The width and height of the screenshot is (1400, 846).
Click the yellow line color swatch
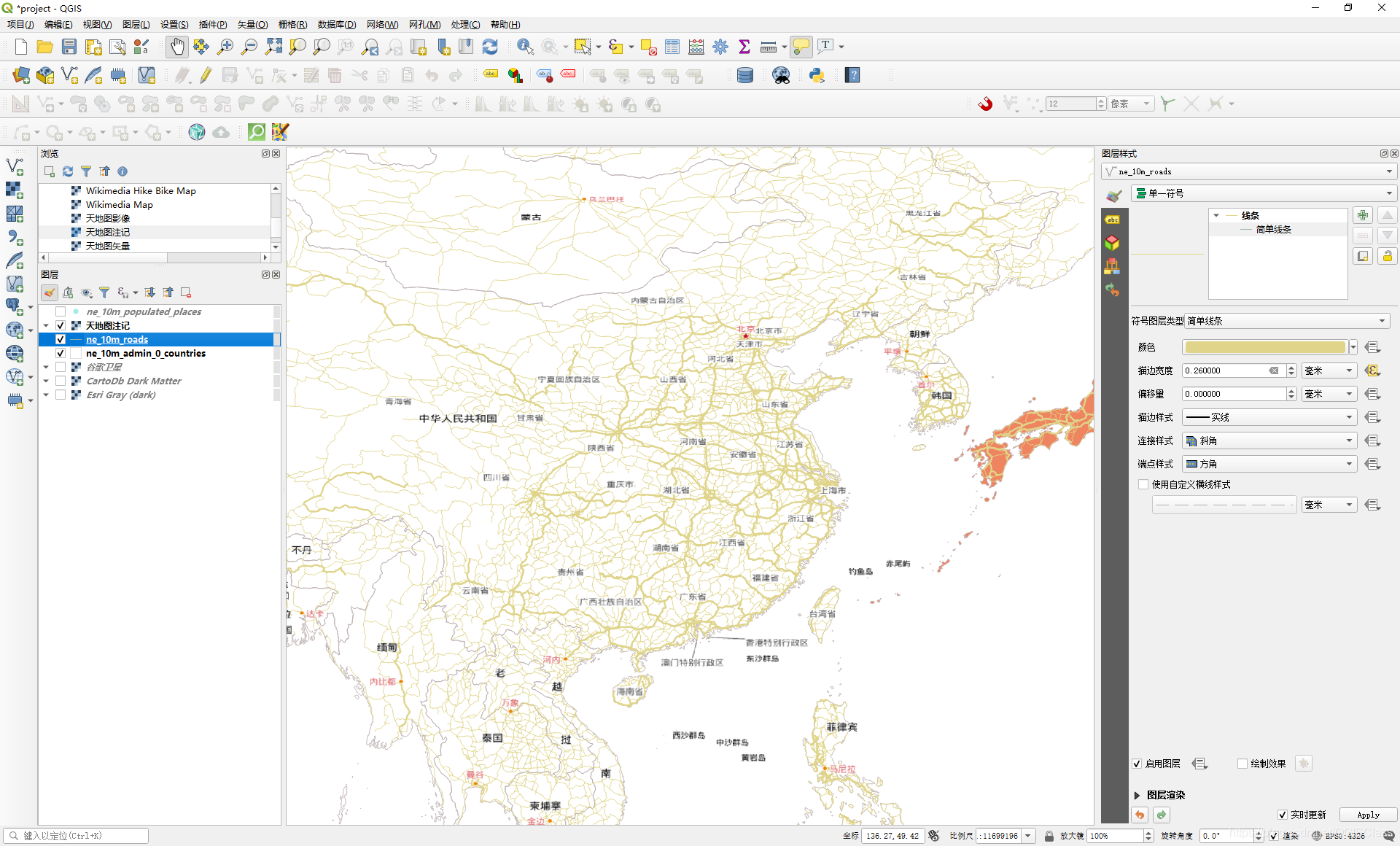1264,347
